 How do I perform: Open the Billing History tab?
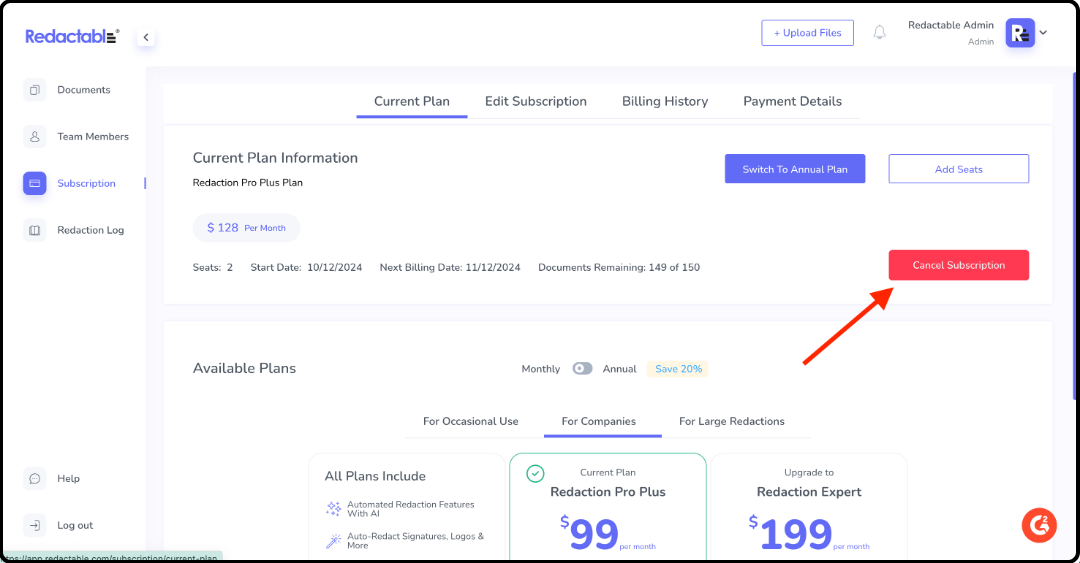click(665, 101)
